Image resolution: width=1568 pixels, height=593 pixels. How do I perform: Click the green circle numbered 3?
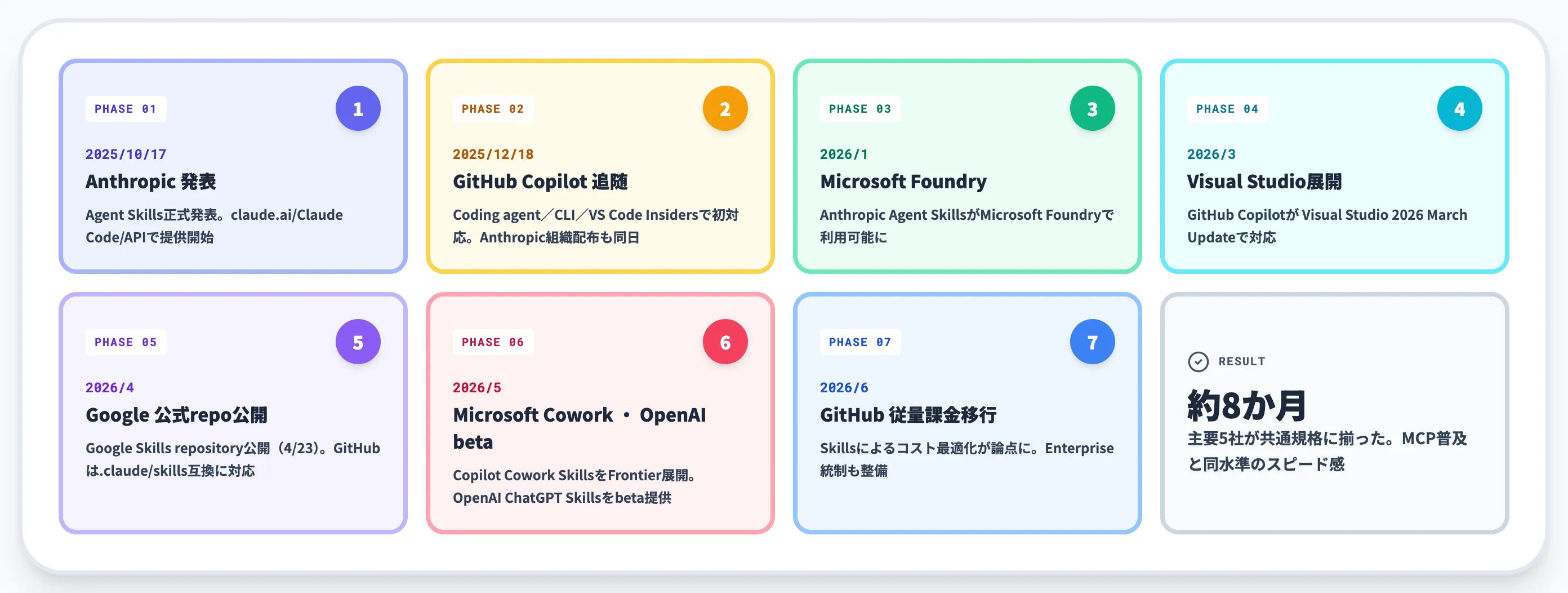coord(1092,108)
